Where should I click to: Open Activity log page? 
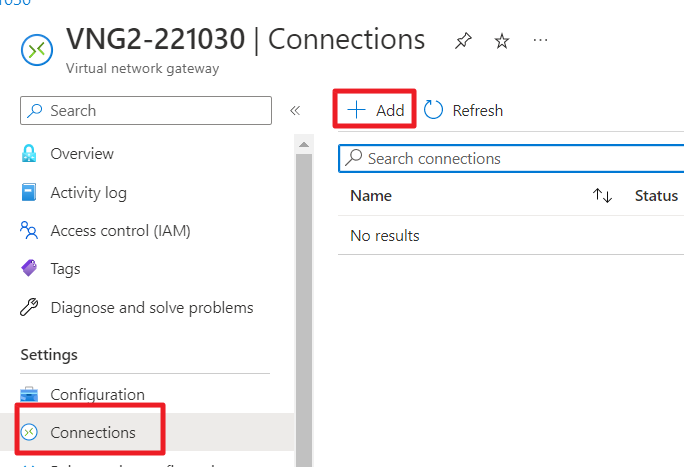tap(89, 192)
